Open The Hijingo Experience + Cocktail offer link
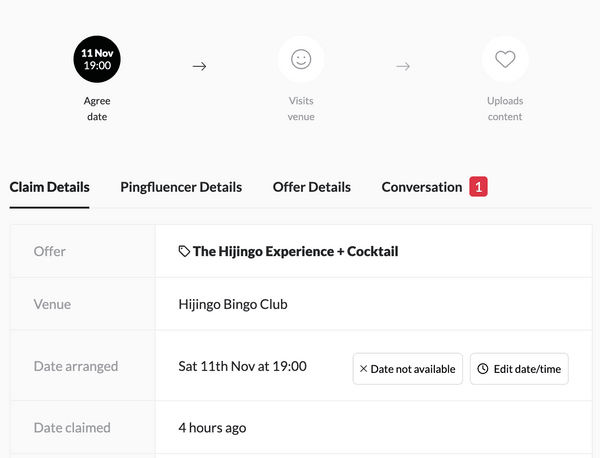Image resolution: width=600 pixels, height=458 pixels. pos(295,252)
